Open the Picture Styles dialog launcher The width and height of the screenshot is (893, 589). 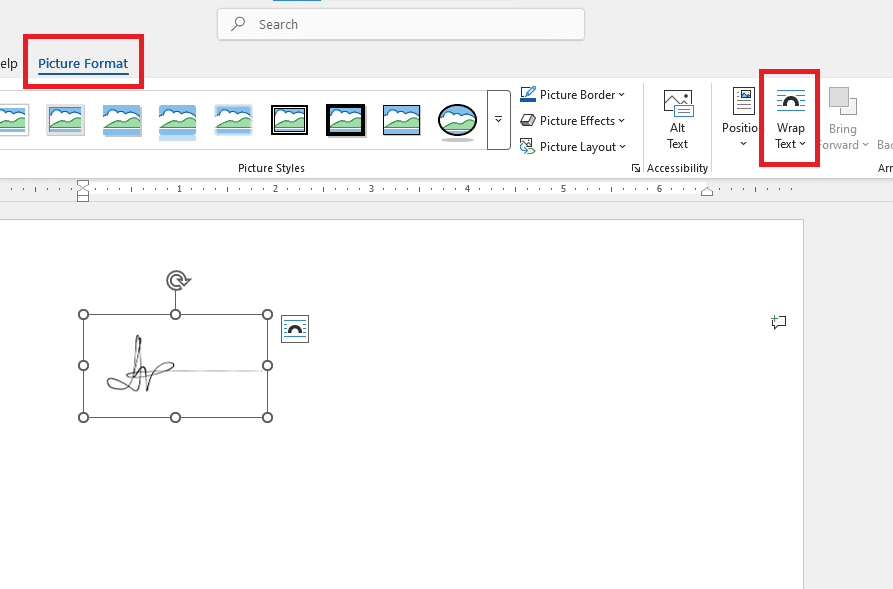(x=636, y=168)
